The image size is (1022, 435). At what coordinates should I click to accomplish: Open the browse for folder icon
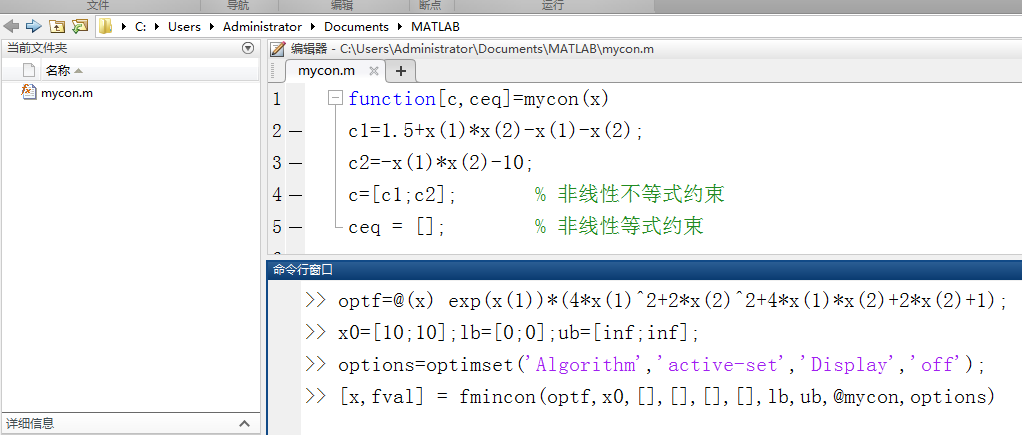80,27
